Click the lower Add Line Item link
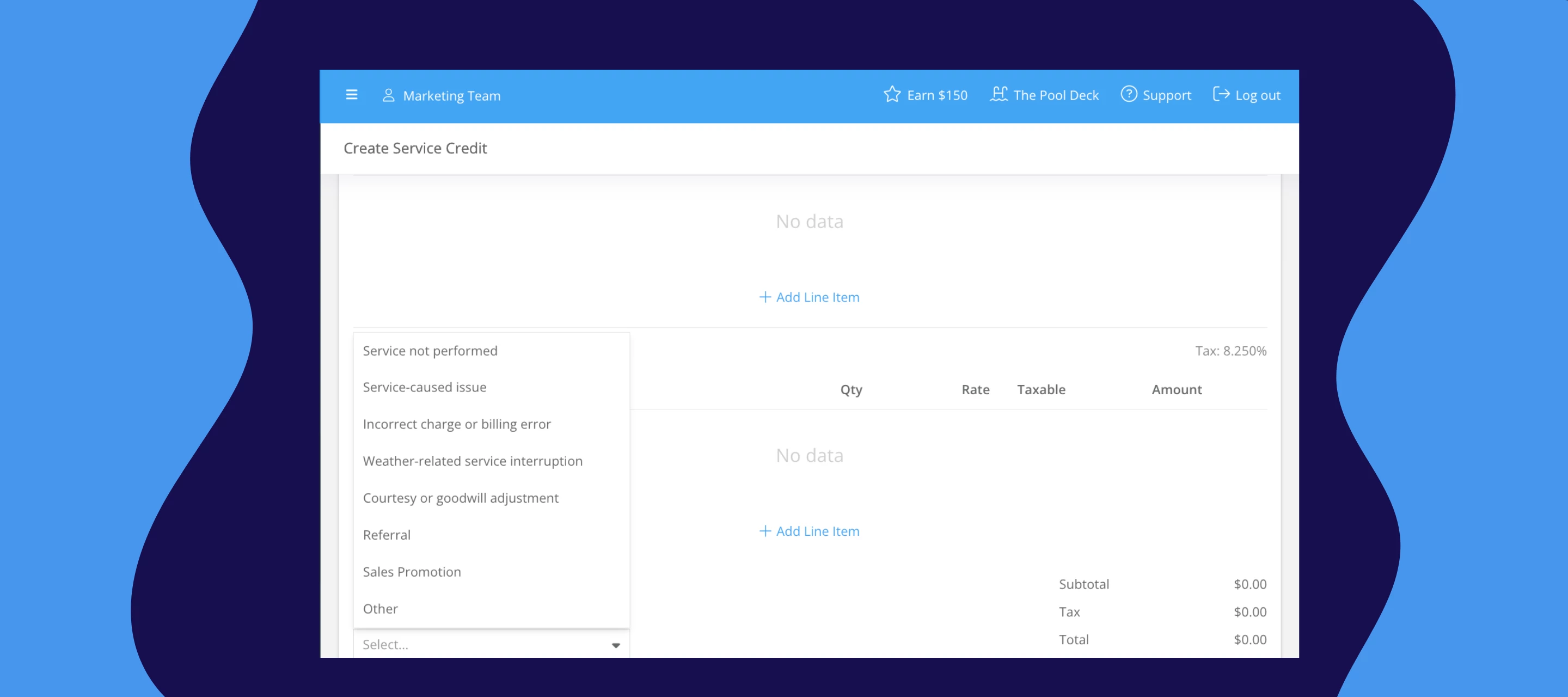 coord(817,531)
